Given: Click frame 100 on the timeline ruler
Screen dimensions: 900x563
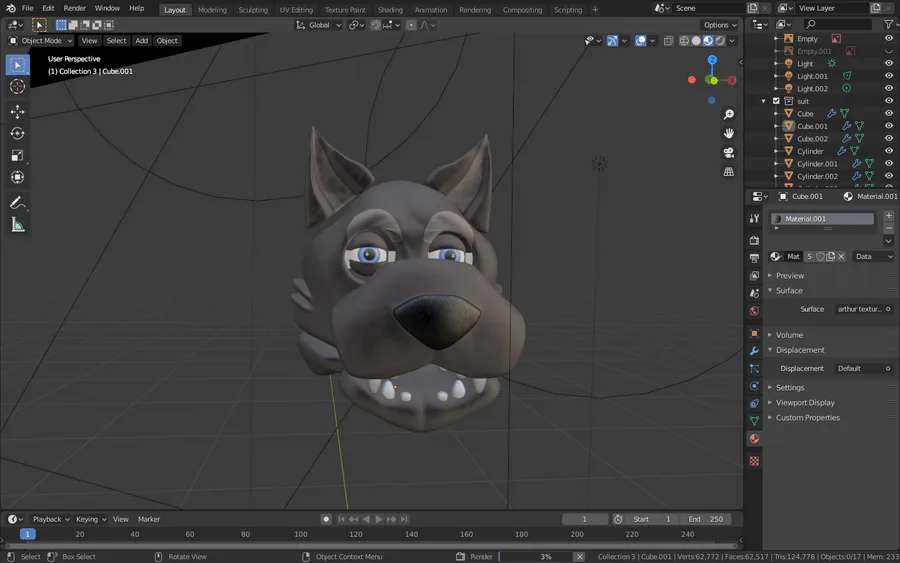Looking at the screenshot, I should tap(301, 534).
